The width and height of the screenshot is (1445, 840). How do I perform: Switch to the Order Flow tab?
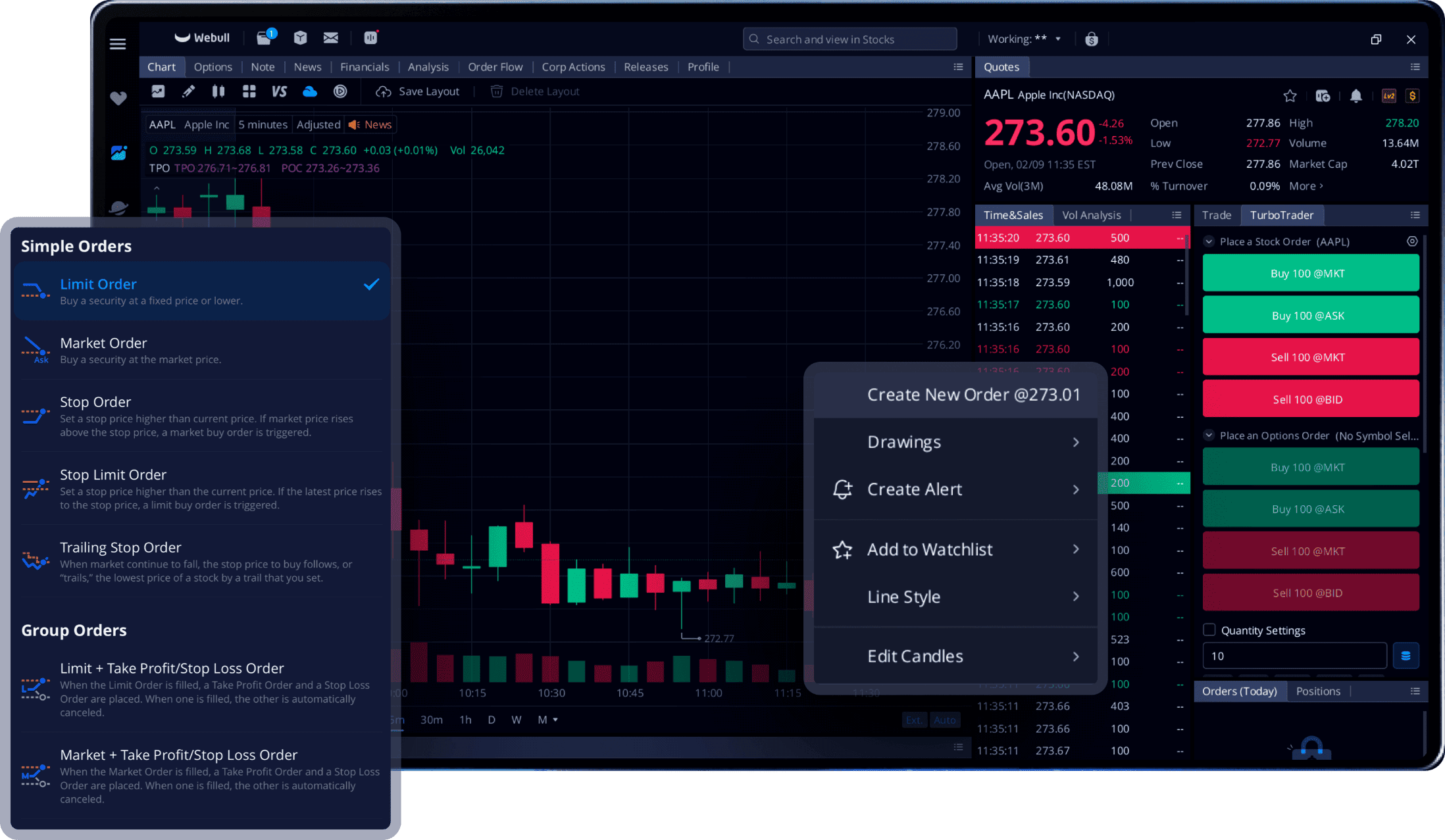(x=495, y=67)
